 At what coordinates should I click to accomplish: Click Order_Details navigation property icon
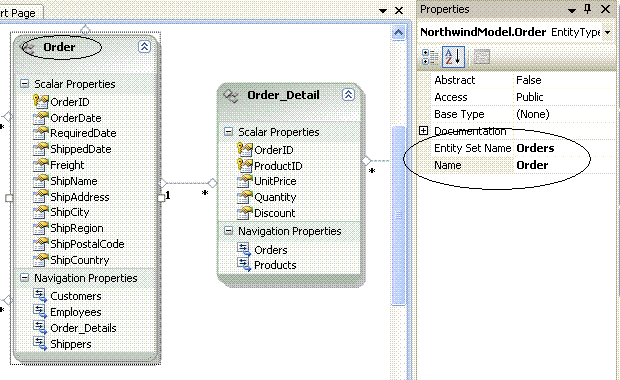[40, 327]
